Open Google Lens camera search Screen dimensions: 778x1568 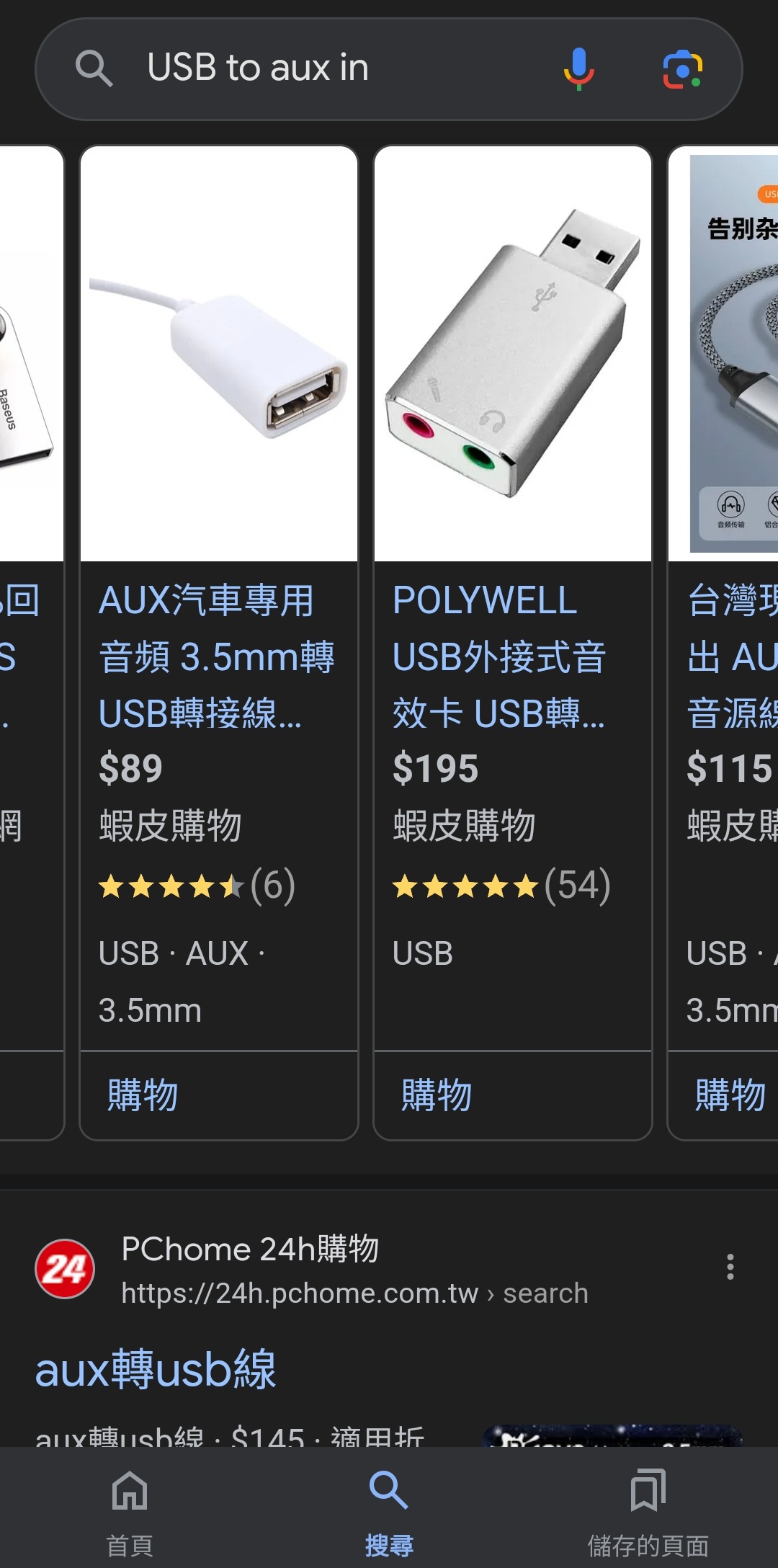pyautogui.click(x=682, y=69)
